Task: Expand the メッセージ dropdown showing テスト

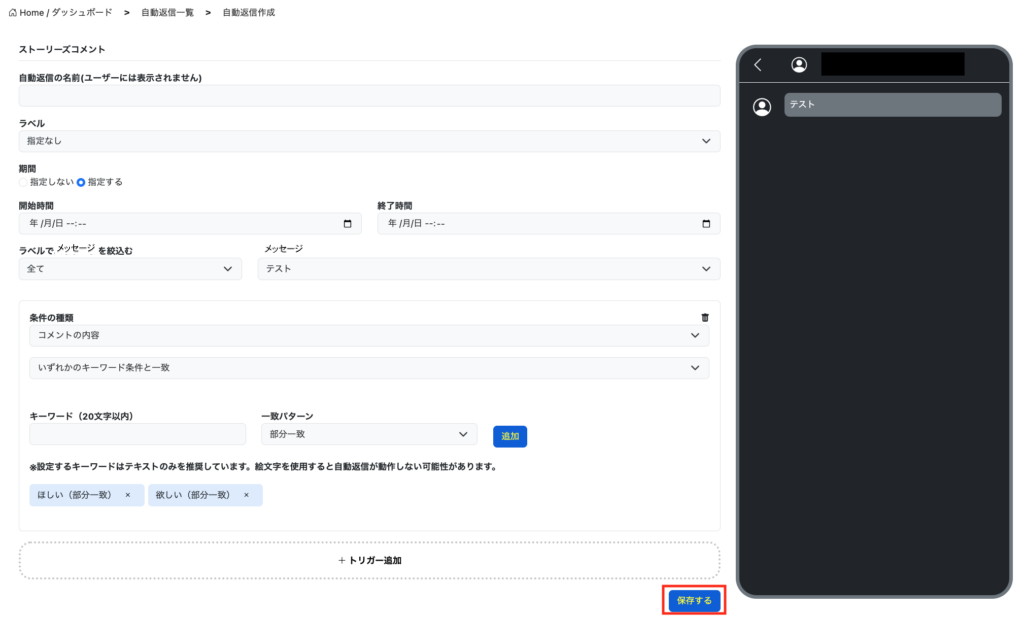Action: tap(488, 269)
